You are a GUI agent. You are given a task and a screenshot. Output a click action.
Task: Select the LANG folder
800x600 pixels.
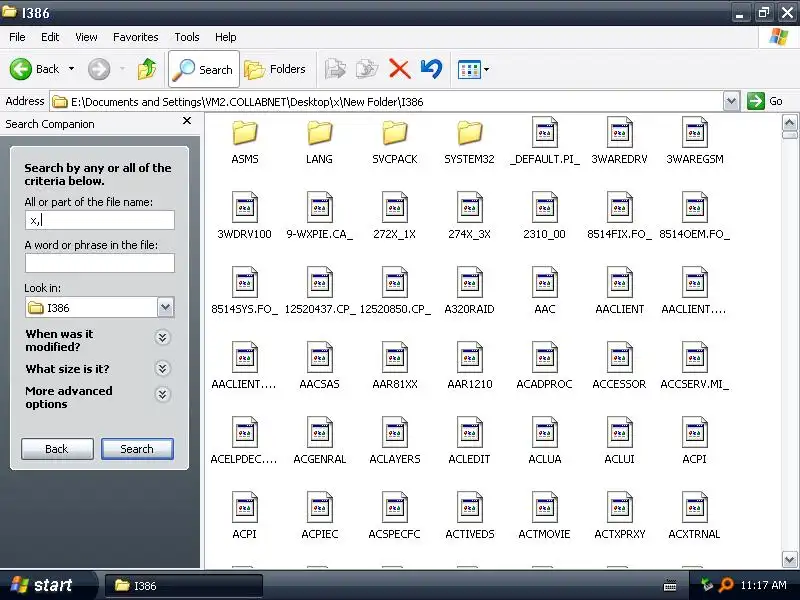(x=320, y=133)
